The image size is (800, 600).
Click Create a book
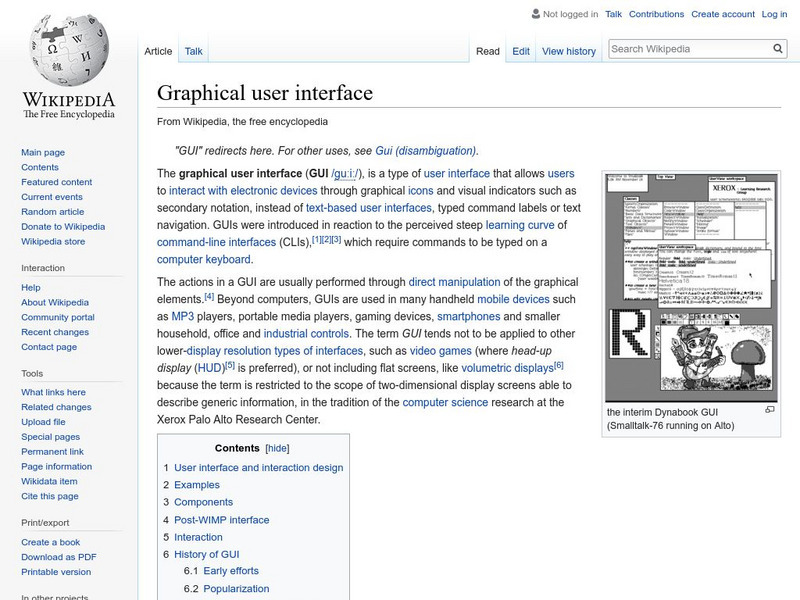(x=51, y=542)
